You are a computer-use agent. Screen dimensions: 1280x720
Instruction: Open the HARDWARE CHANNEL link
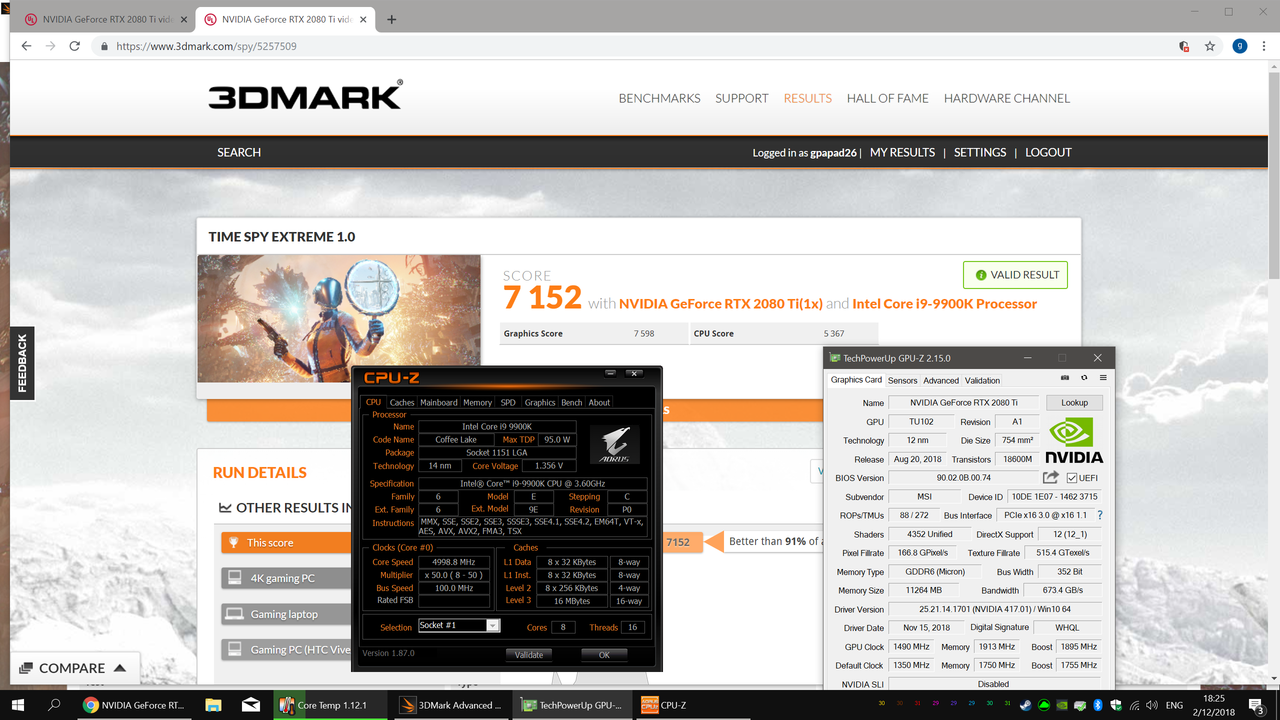click(x=1007, y=98)
